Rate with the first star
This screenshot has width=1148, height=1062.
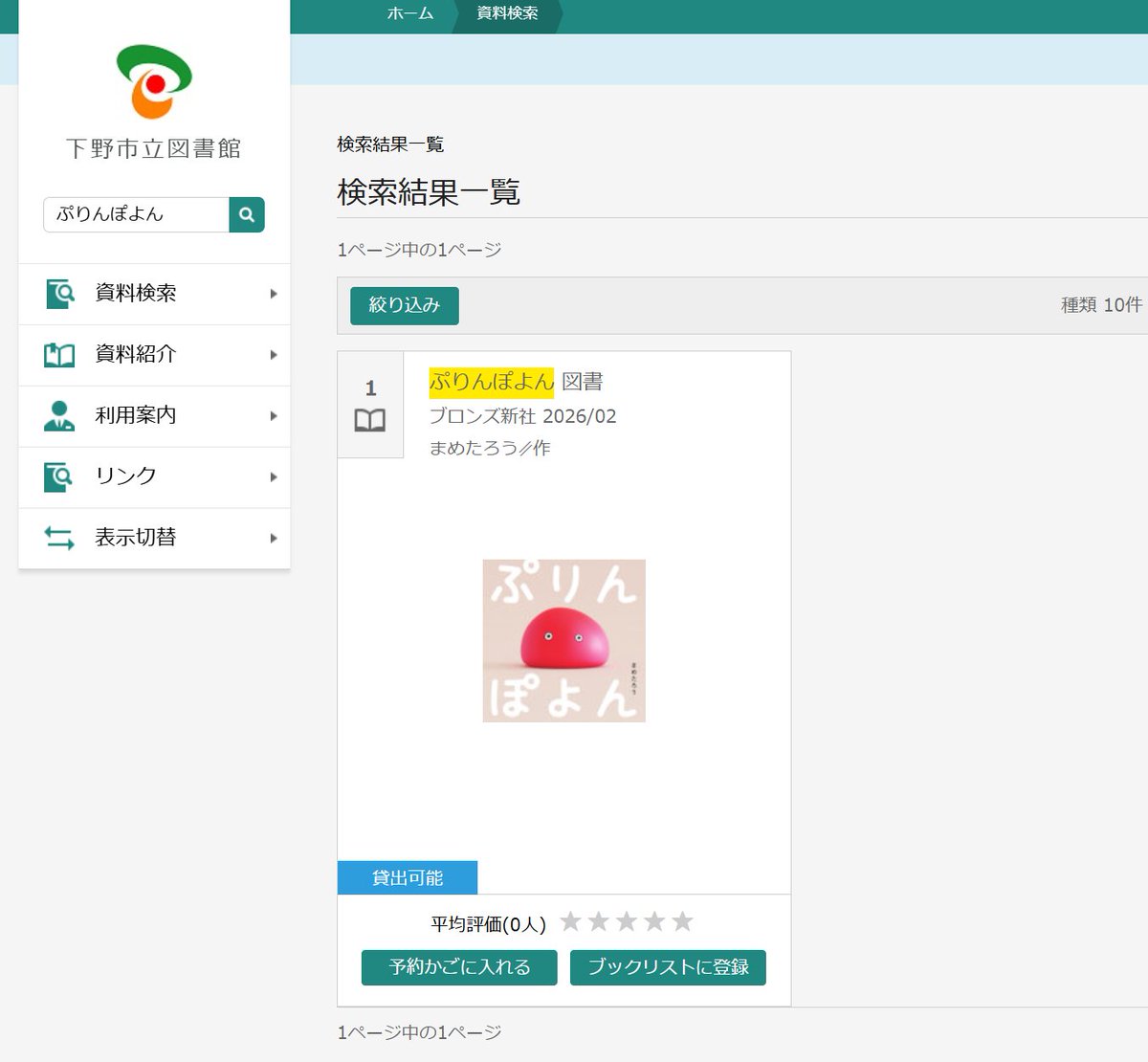pyautogui.click(x=571, y=921)
